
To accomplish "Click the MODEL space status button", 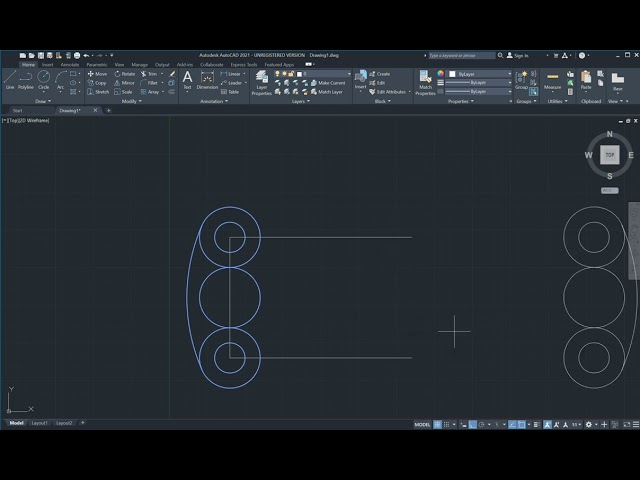I will (x=422, y=424).
